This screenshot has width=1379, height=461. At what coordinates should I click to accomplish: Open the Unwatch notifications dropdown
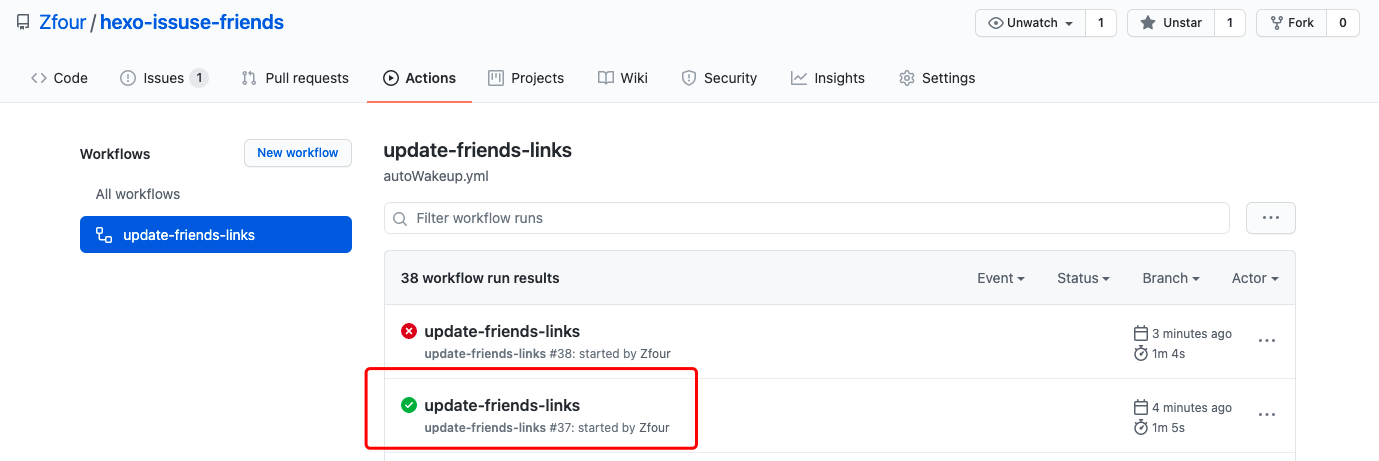point(1030,23)
